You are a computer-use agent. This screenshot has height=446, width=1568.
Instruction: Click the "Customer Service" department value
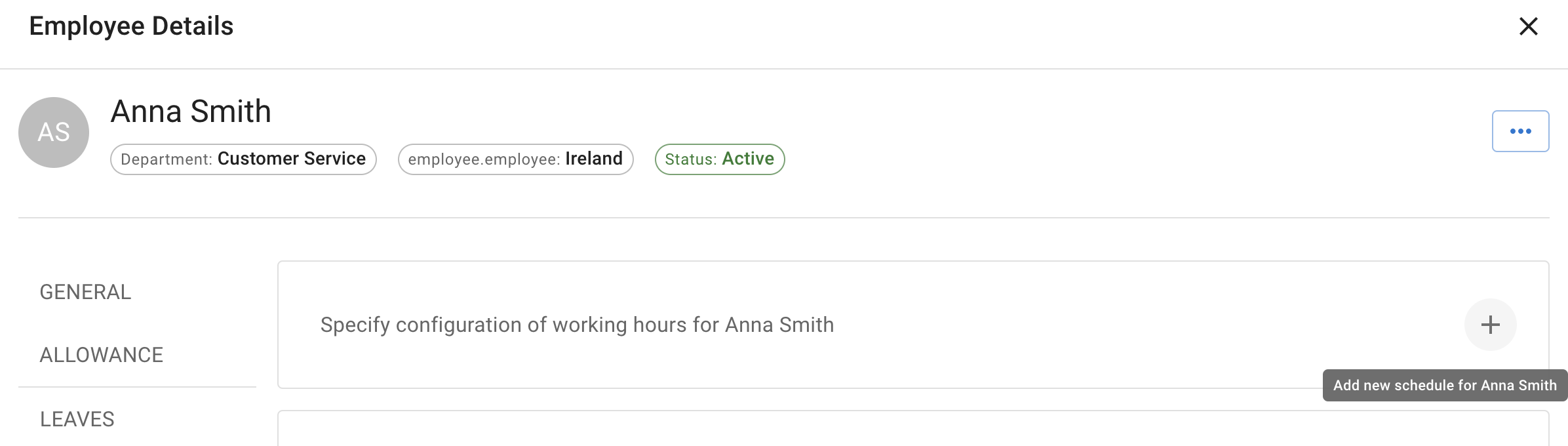(292, 159)
